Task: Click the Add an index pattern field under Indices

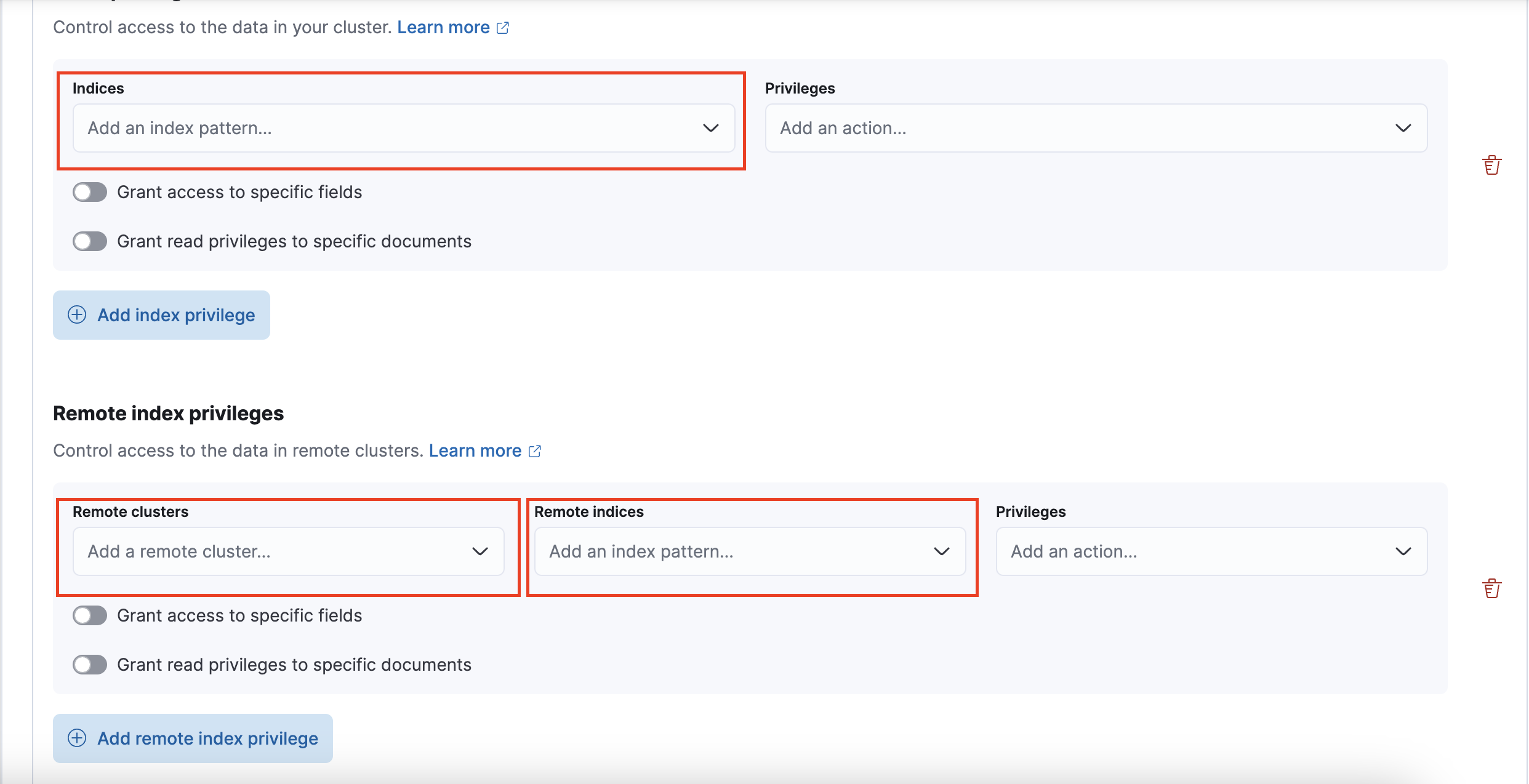Action: pos(404,128)
